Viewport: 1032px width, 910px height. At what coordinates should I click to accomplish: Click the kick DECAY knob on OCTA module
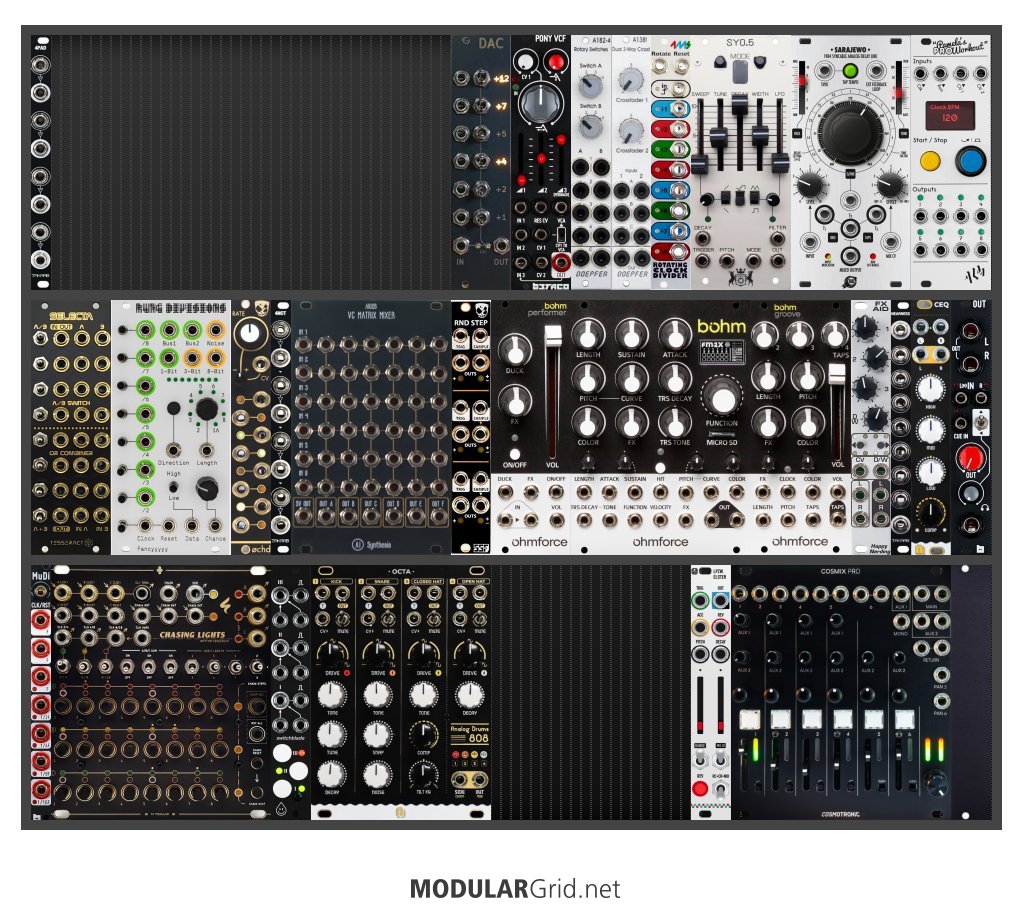[332, 774]
